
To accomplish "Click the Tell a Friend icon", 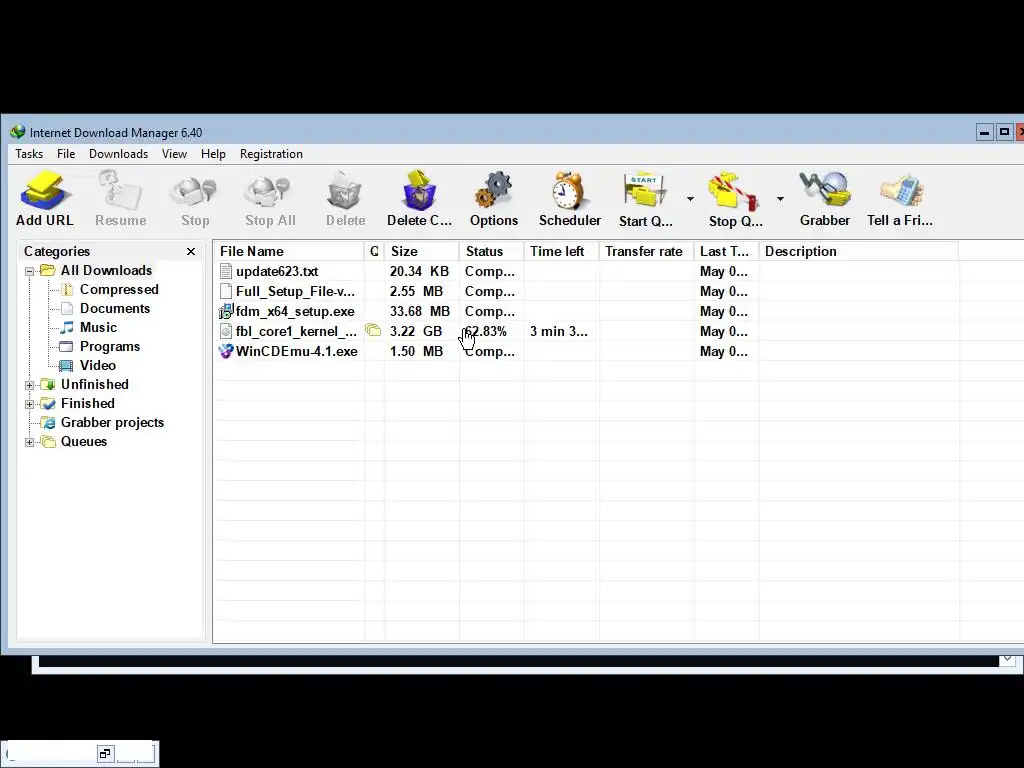I will [x=901, y=191].
